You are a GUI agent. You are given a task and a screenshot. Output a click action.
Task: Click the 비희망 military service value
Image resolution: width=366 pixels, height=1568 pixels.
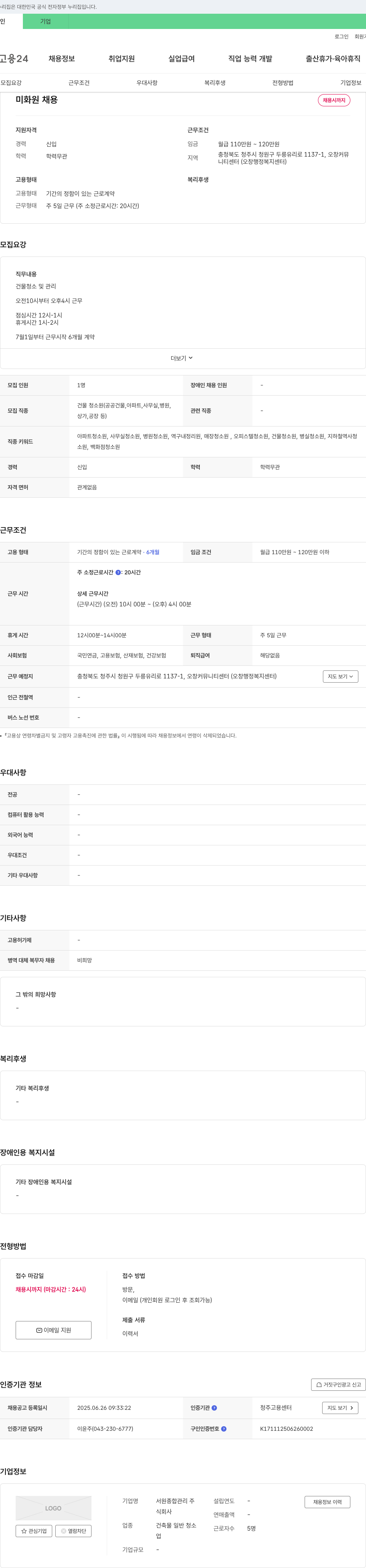pyautogui.click(x=85, y=960)
